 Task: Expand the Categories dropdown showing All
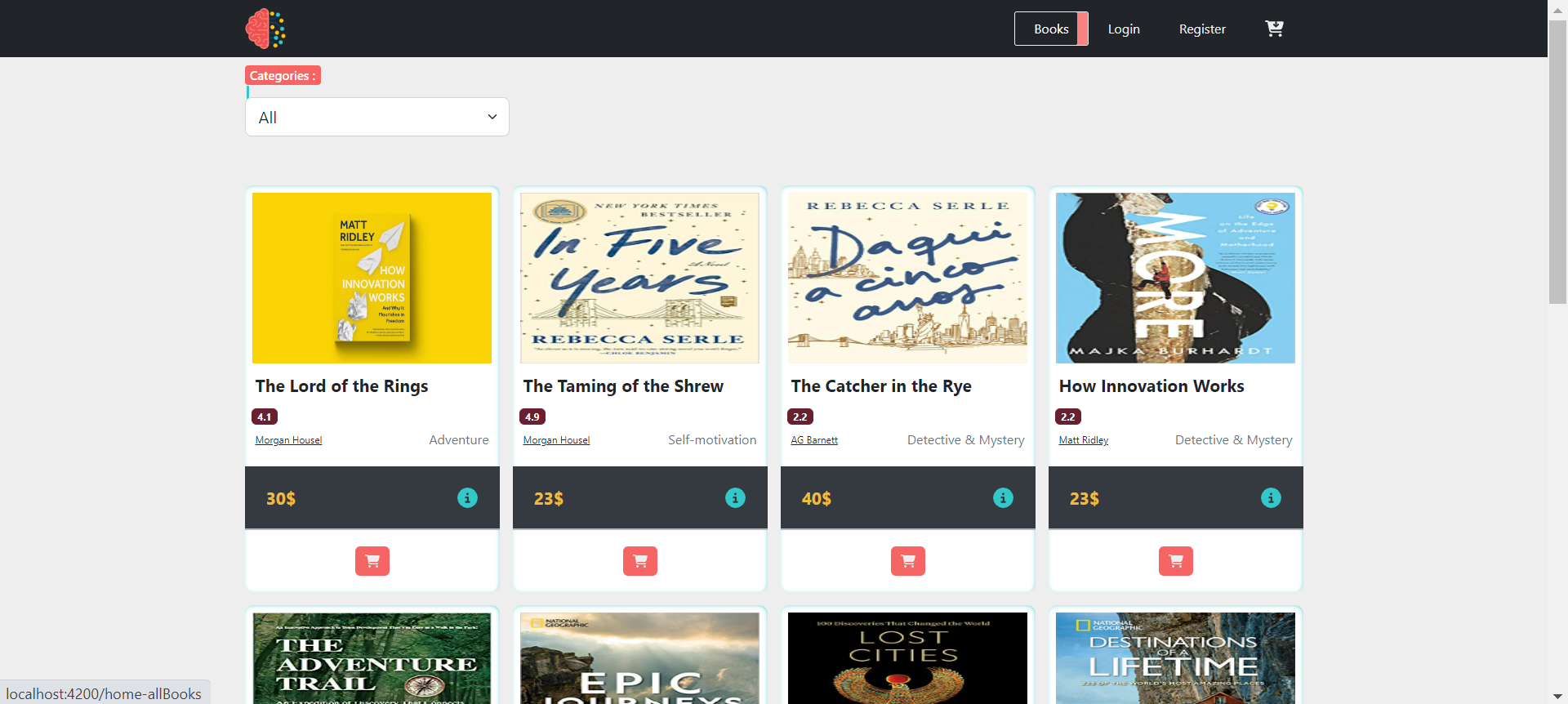point(377,117)
